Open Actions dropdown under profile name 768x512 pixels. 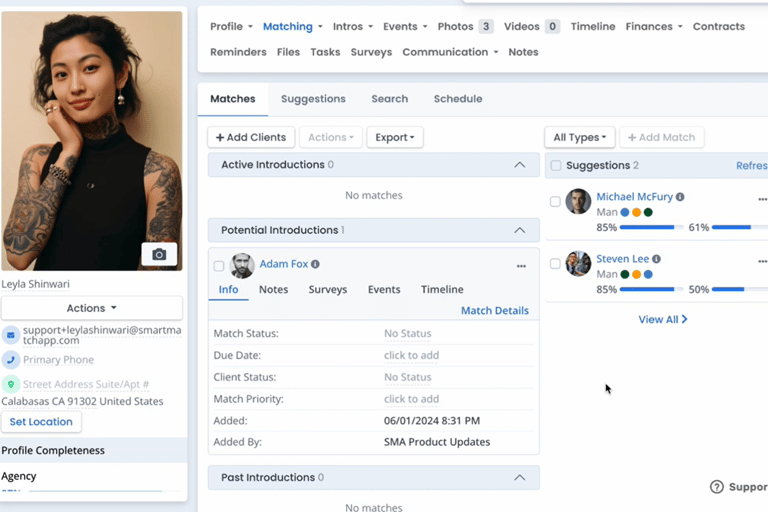click(92, 308)
